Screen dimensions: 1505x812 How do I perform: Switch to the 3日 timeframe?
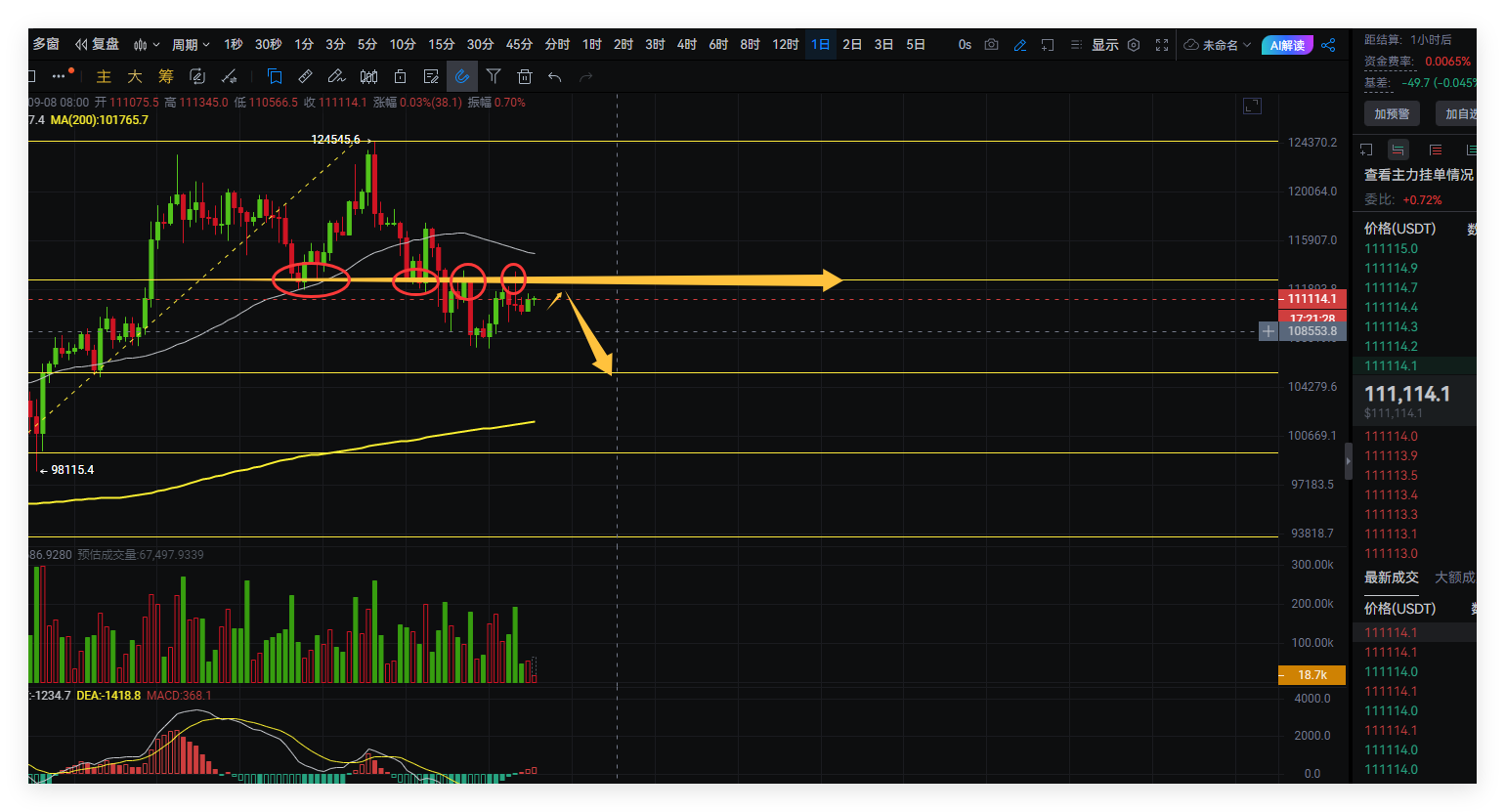pyautogui.click(x=883, y=45)
